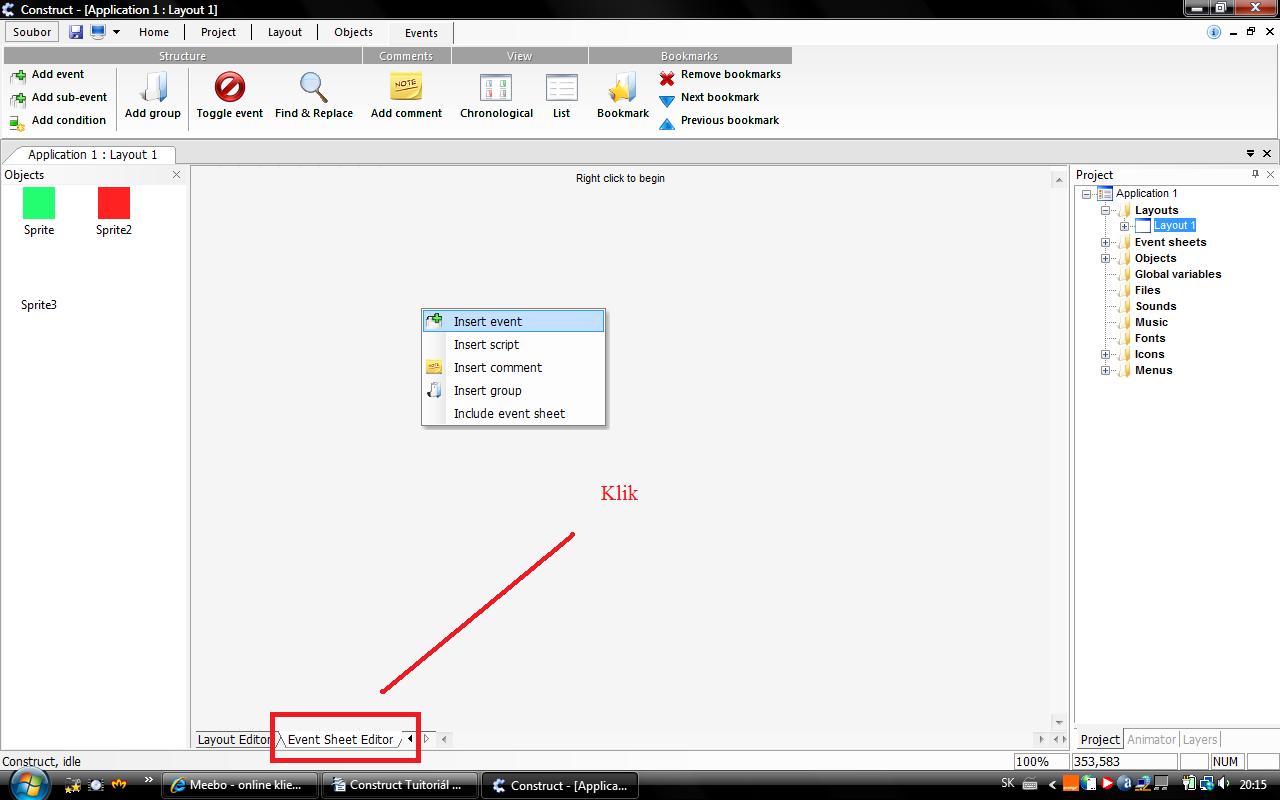Click the Add sub-event icon

coord(17,98)
